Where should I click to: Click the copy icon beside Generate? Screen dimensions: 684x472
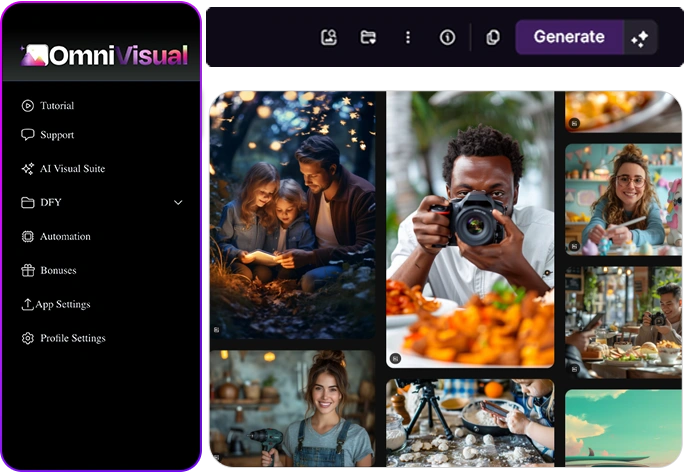coord(493,37)
